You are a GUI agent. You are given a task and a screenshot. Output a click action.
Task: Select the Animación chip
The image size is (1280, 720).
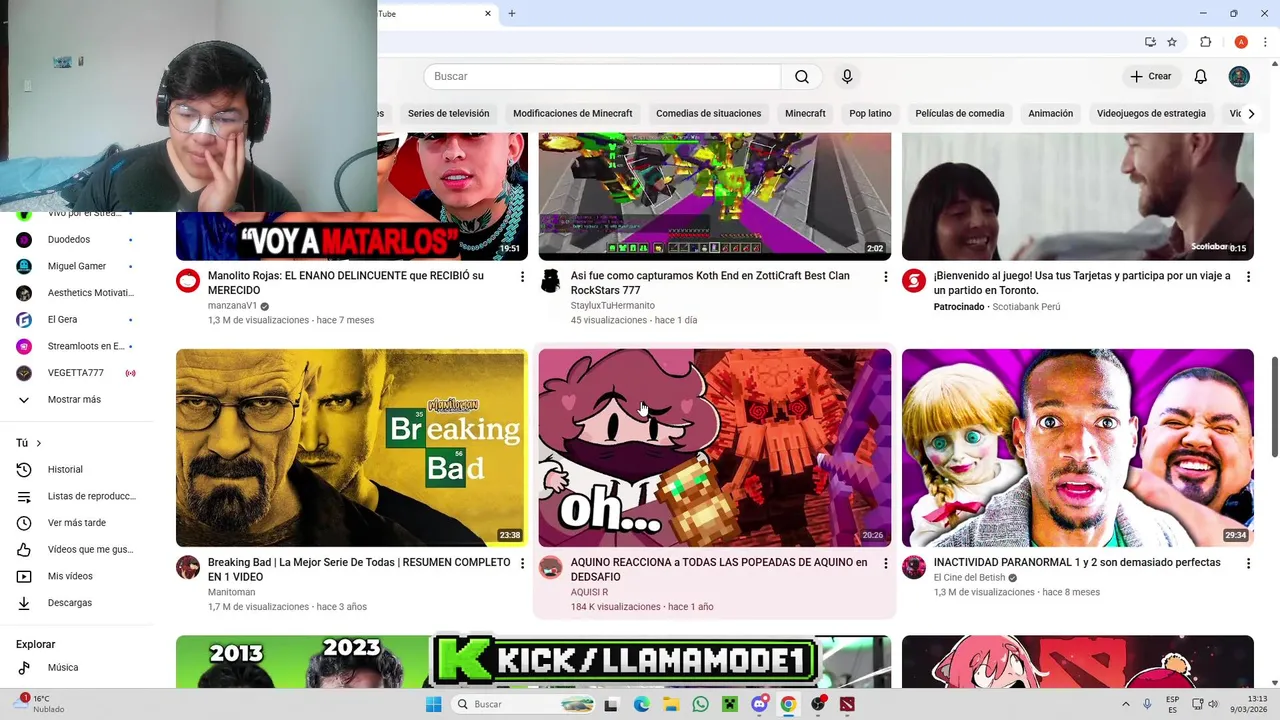tap(1050, 113)
